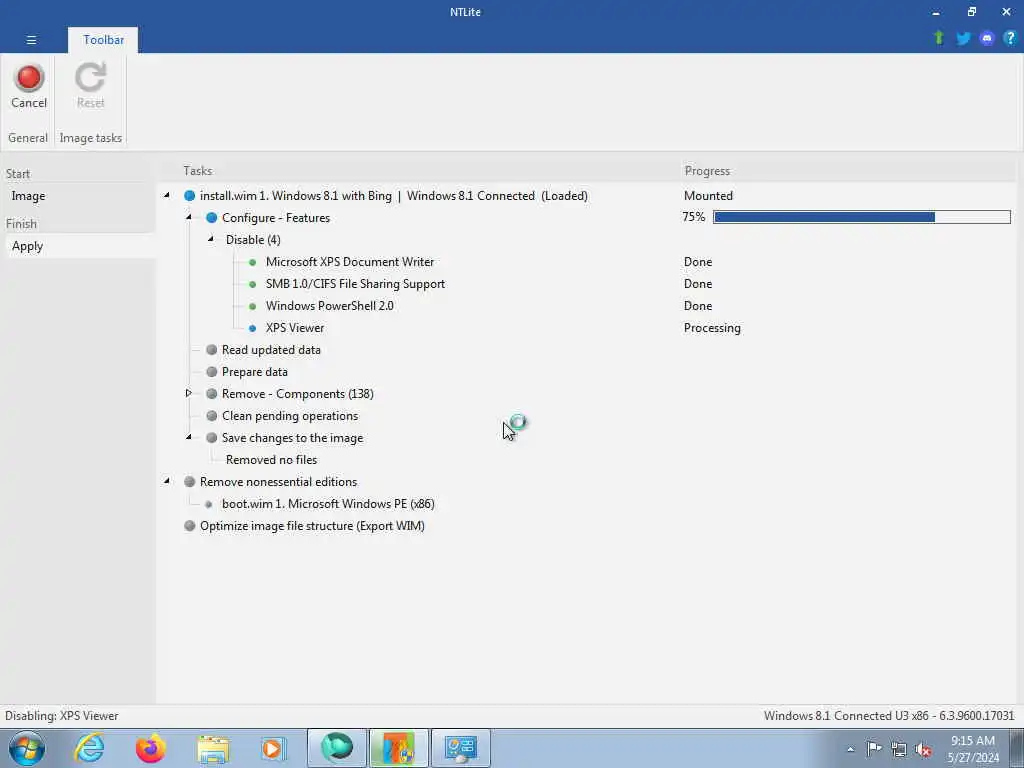
Task: Click 'Removed no files' text
Action: pos(271,460)
